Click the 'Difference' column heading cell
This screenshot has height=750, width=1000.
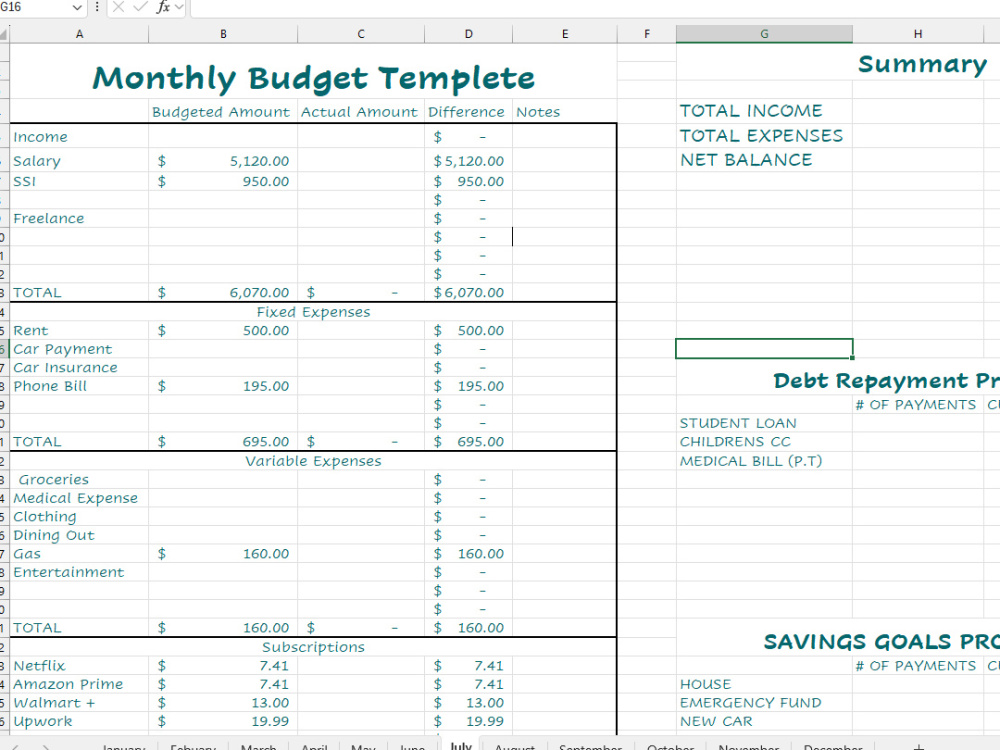(x=469, y=112)
